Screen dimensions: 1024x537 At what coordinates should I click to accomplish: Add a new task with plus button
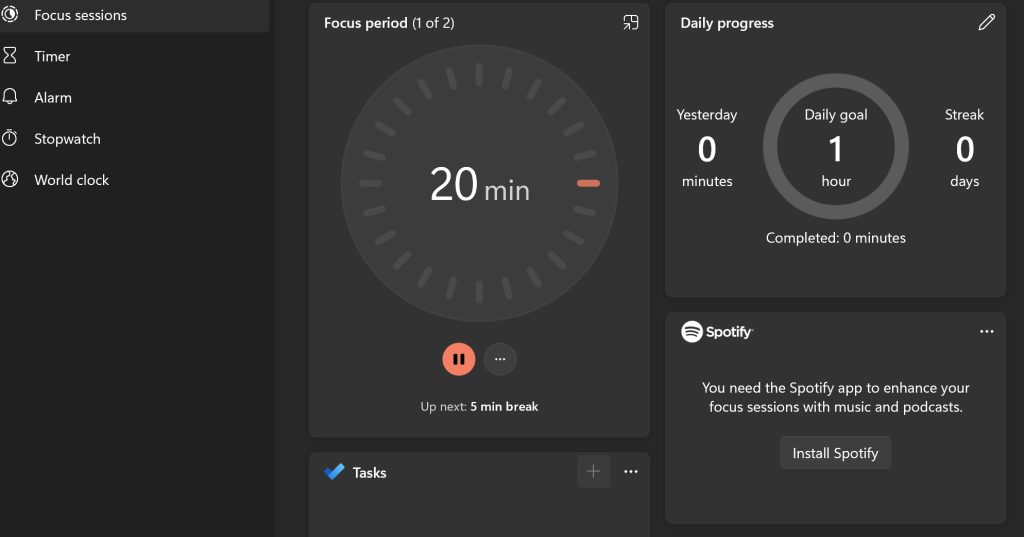[x=593, y=471]
